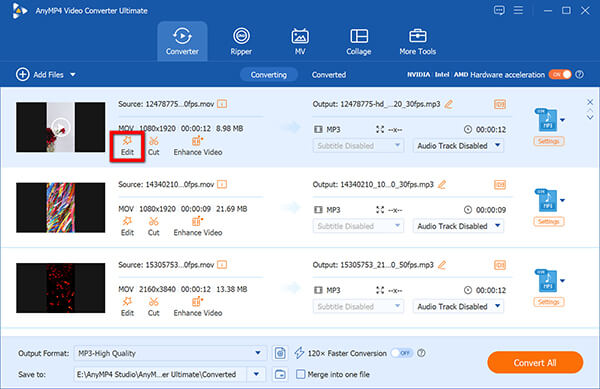
Task: Switch to the Collage tab
Action: [x=359, y=41]
